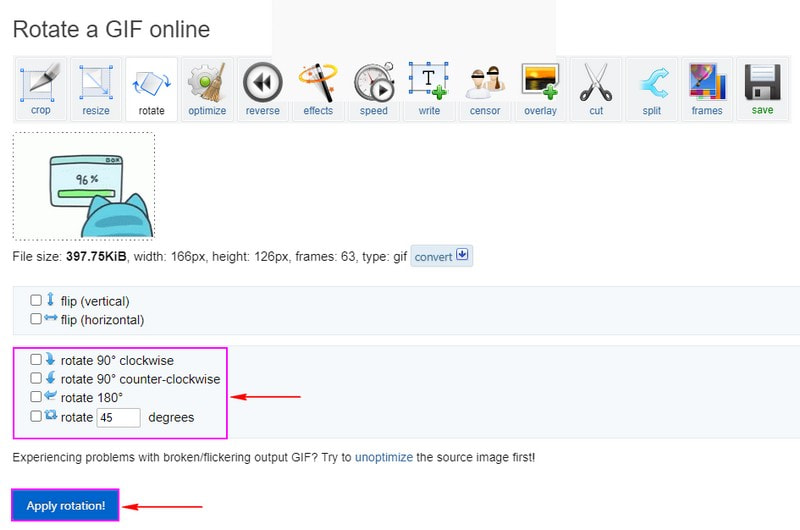
Task: Open the censor tool
Action: (x=485, y=88)
